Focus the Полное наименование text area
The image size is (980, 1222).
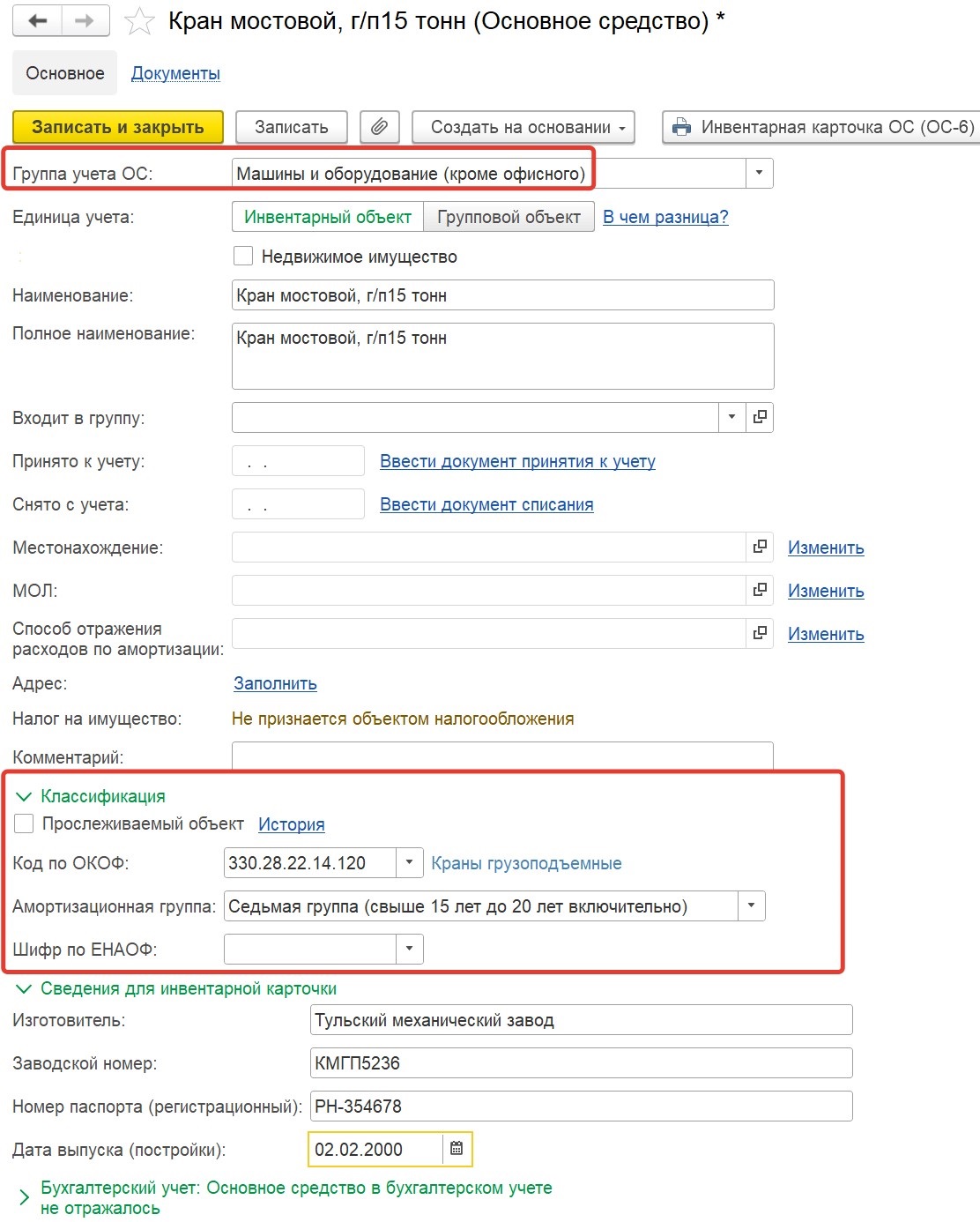coord(503,356)
